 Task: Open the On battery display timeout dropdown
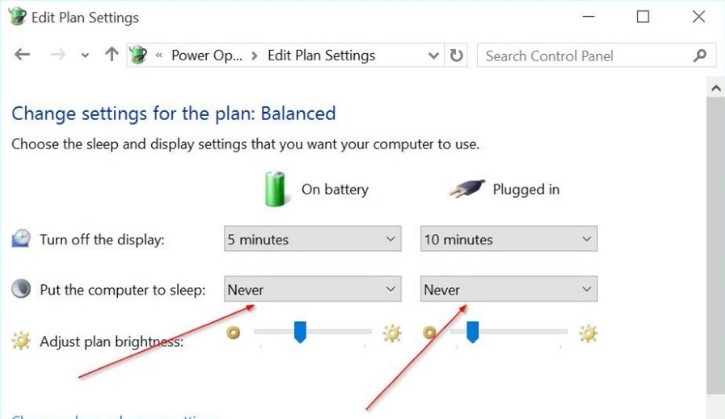312,240
